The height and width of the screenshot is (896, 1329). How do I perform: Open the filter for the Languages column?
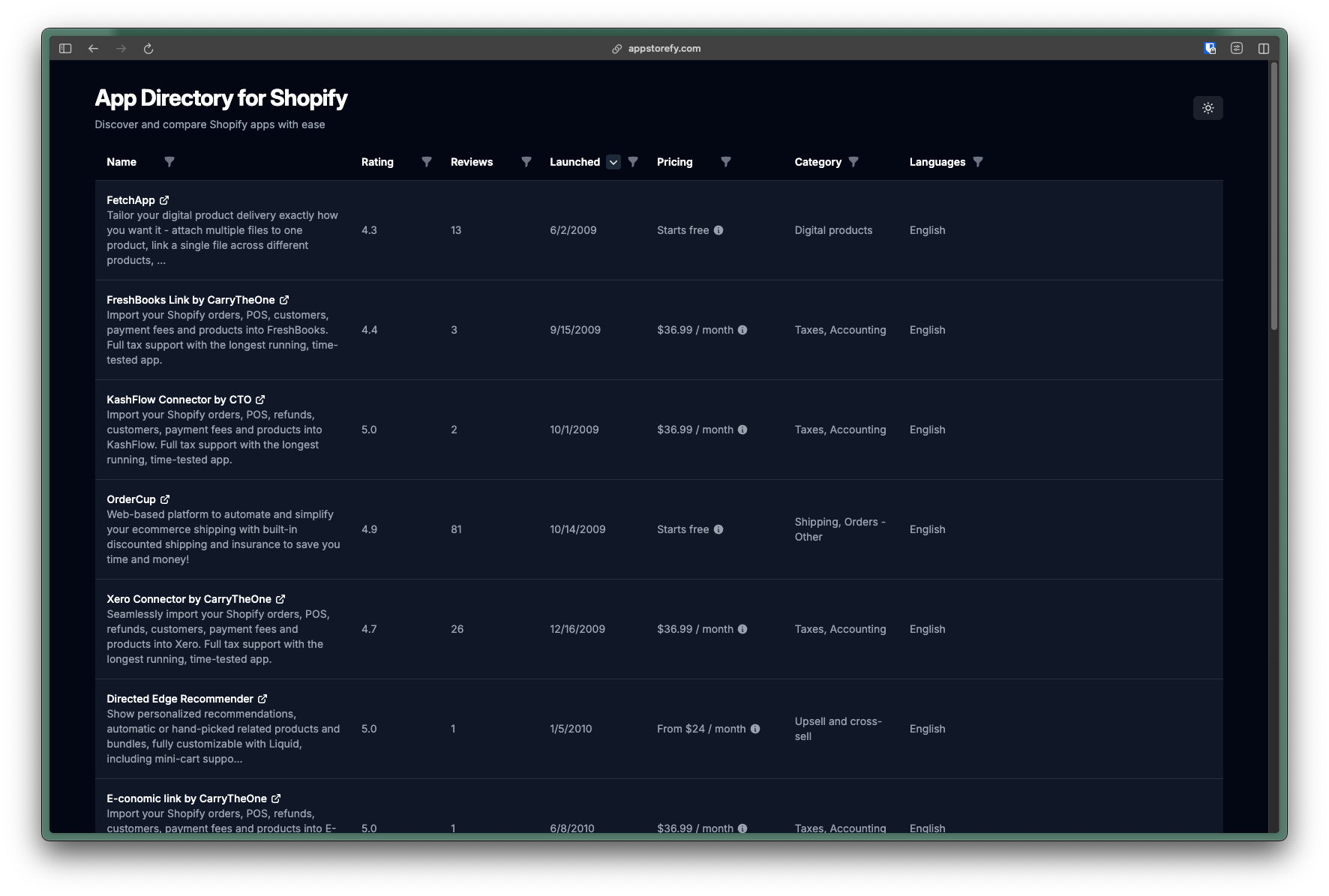point(979,162)
